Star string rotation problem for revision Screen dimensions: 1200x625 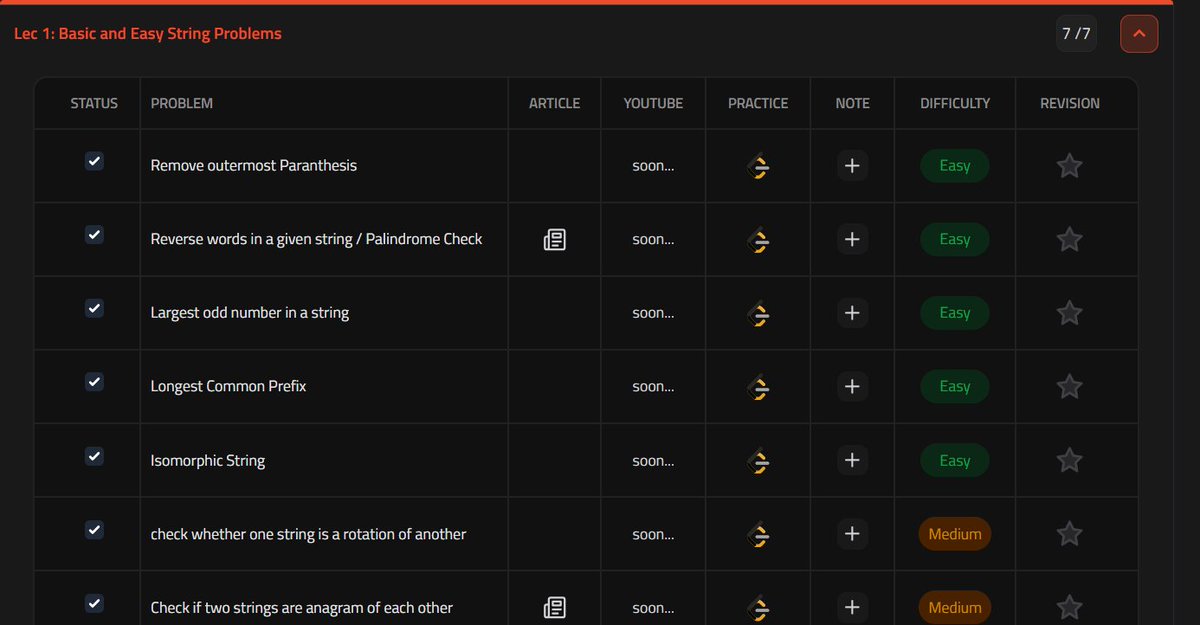[1069, 535]
